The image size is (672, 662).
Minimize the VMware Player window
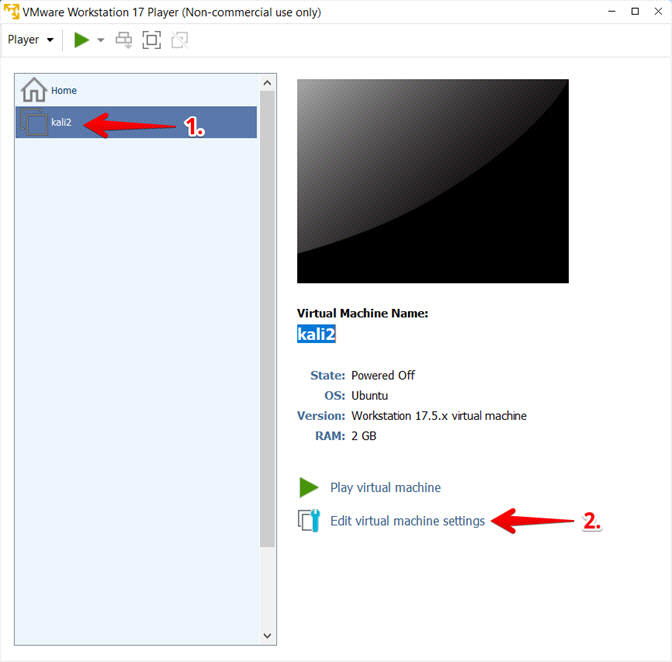tap(612, 12)
